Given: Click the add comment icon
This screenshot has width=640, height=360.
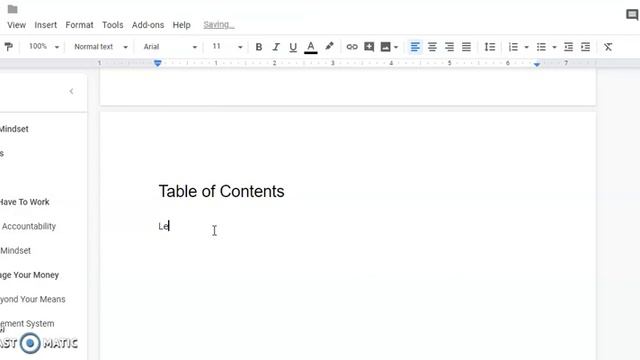Looking at the screenshot, I should tap(369, 47).
